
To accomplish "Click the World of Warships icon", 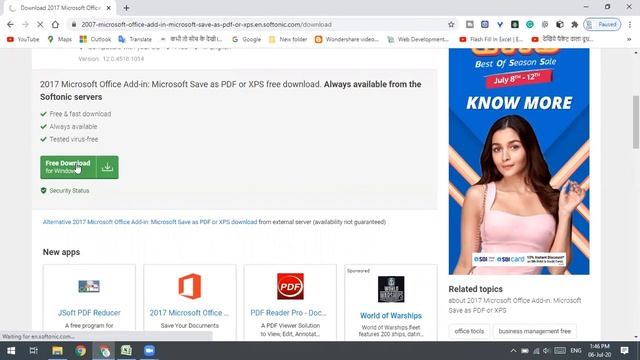I will 391,289.
